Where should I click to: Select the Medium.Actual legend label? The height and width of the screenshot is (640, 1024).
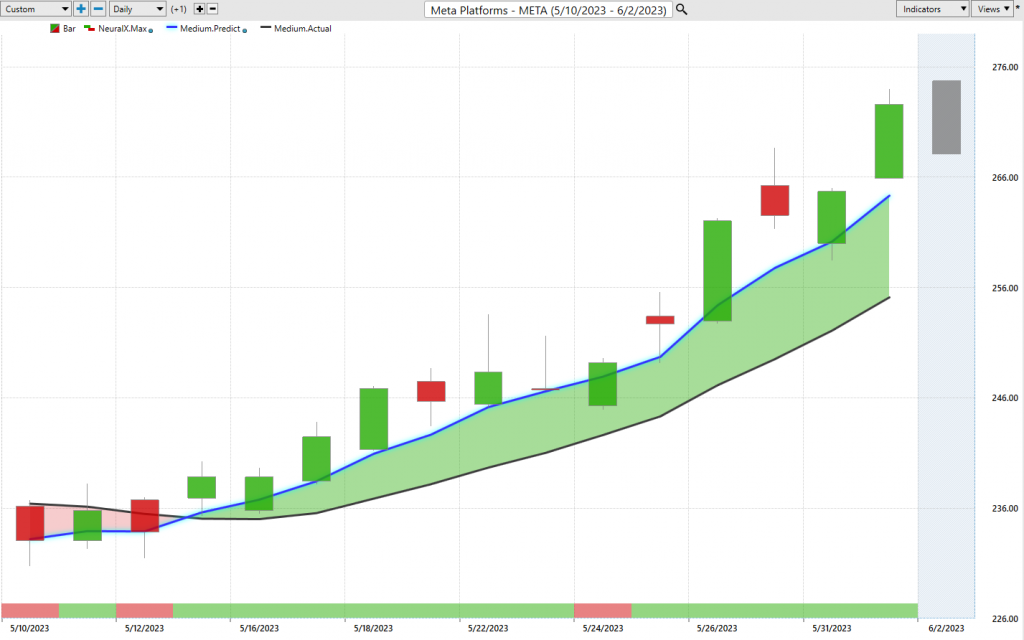pyautogui.click(x=303, y=29)
